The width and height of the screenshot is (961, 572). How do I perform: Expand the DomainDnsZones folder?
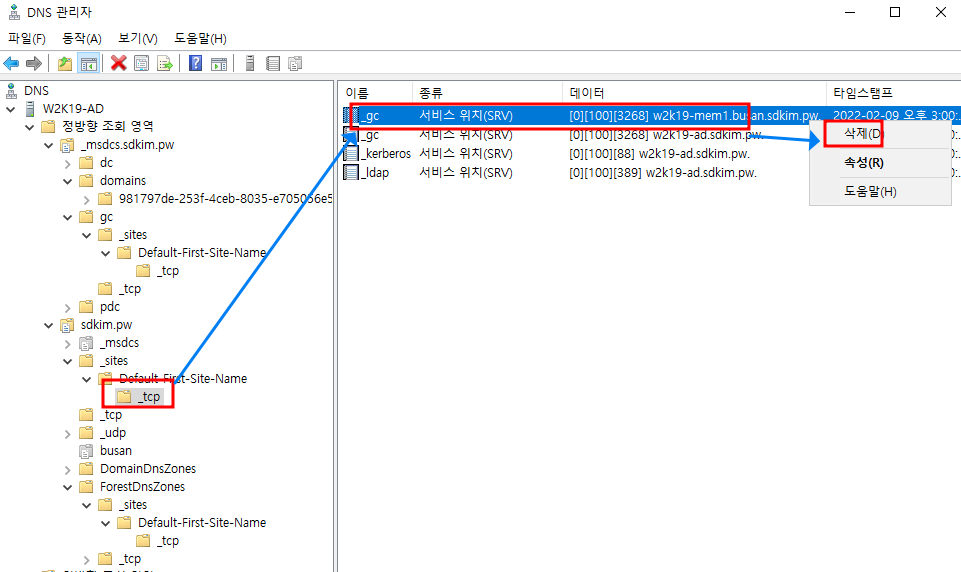coord(67,470)
